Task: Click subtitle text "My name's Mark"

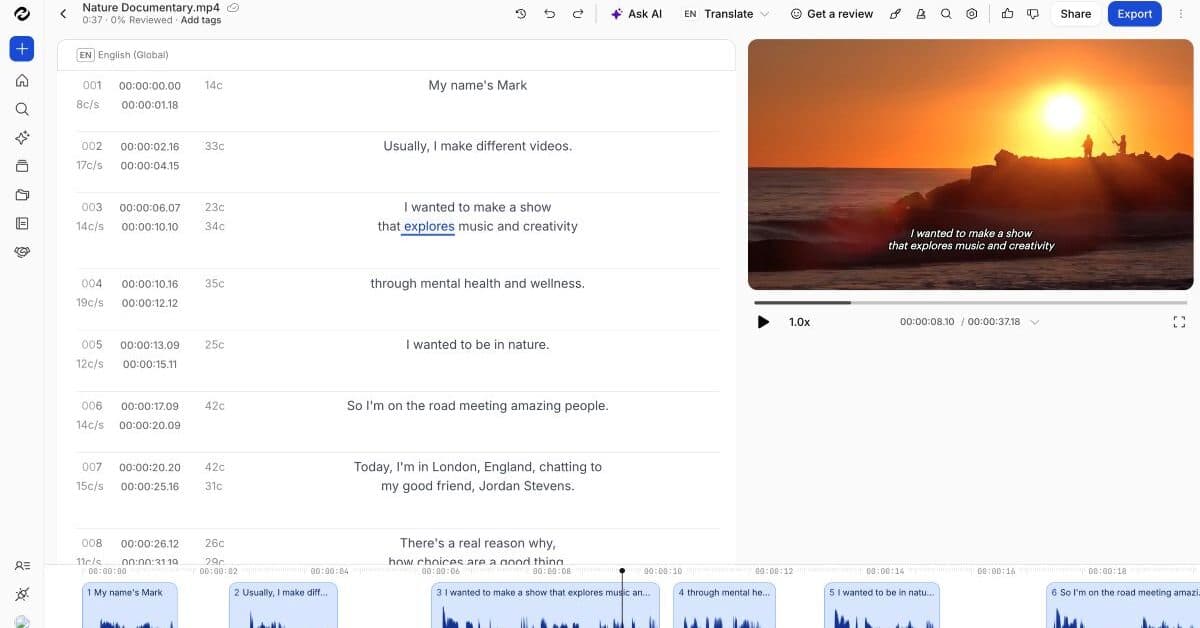Action: [478, 85]
